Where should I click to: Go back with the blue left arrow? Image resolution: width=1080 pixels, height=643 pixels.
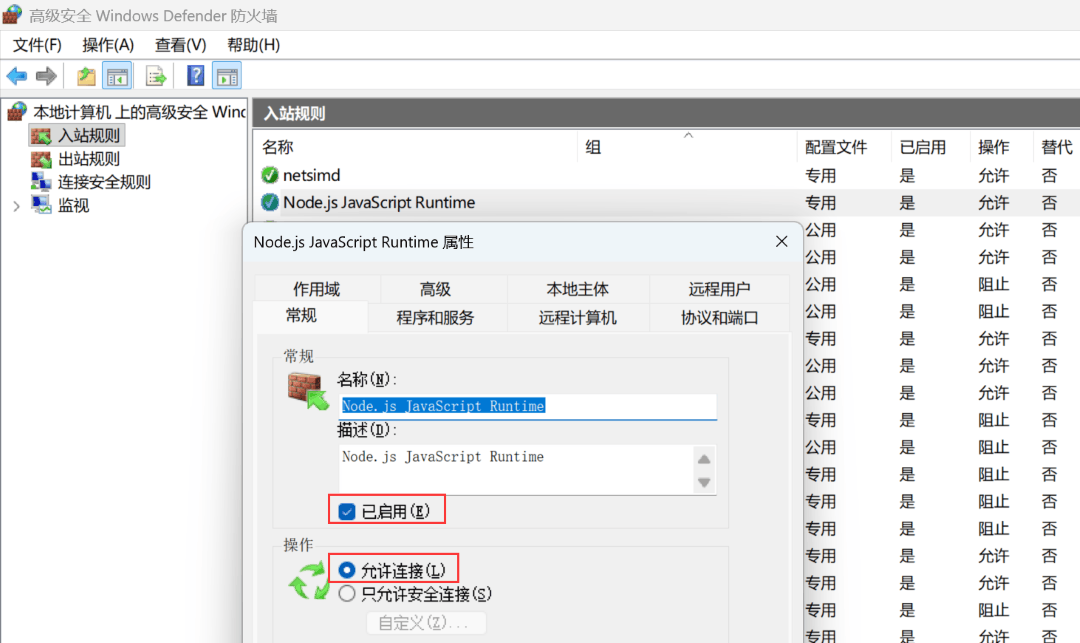(x=17, y=76)
